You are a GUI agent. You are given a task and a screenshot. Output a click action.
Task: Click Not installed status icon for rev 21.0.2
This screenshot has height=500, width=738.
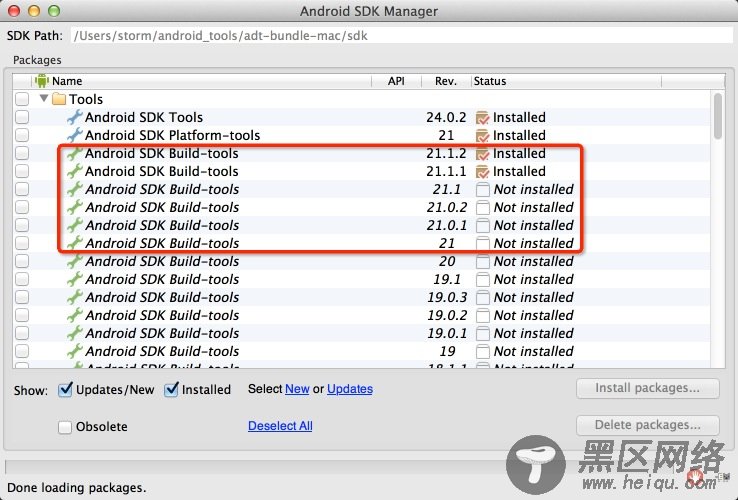click(482, 208)
